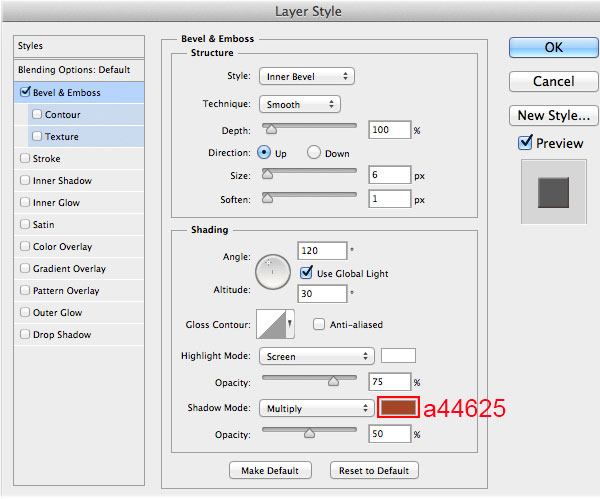
Task: Click the Size slider handle
Action: click(x=267, y=174)
